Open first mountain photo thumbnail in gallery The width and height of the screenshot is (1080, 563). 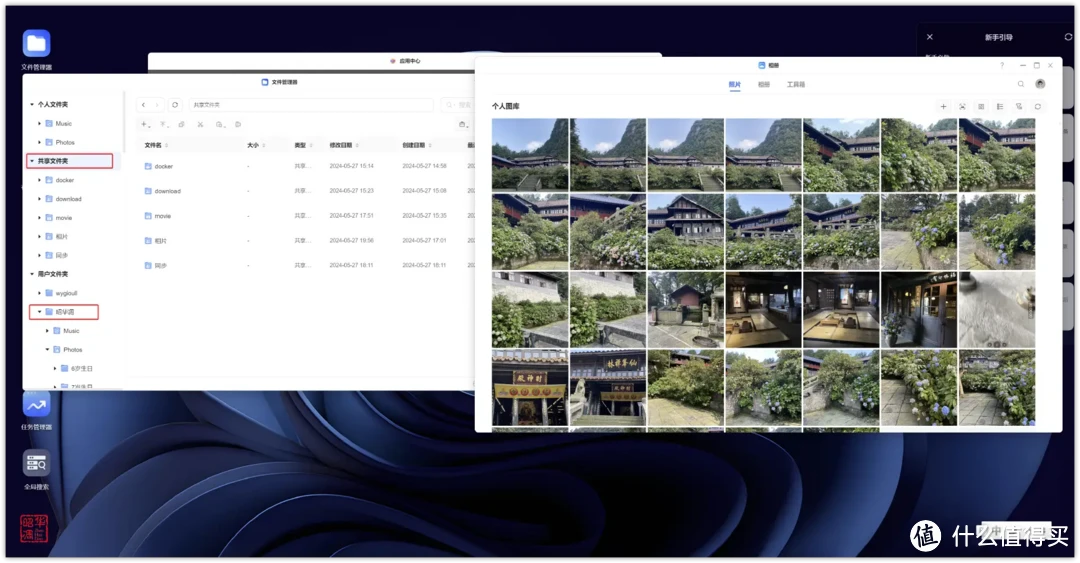[530, 154]
